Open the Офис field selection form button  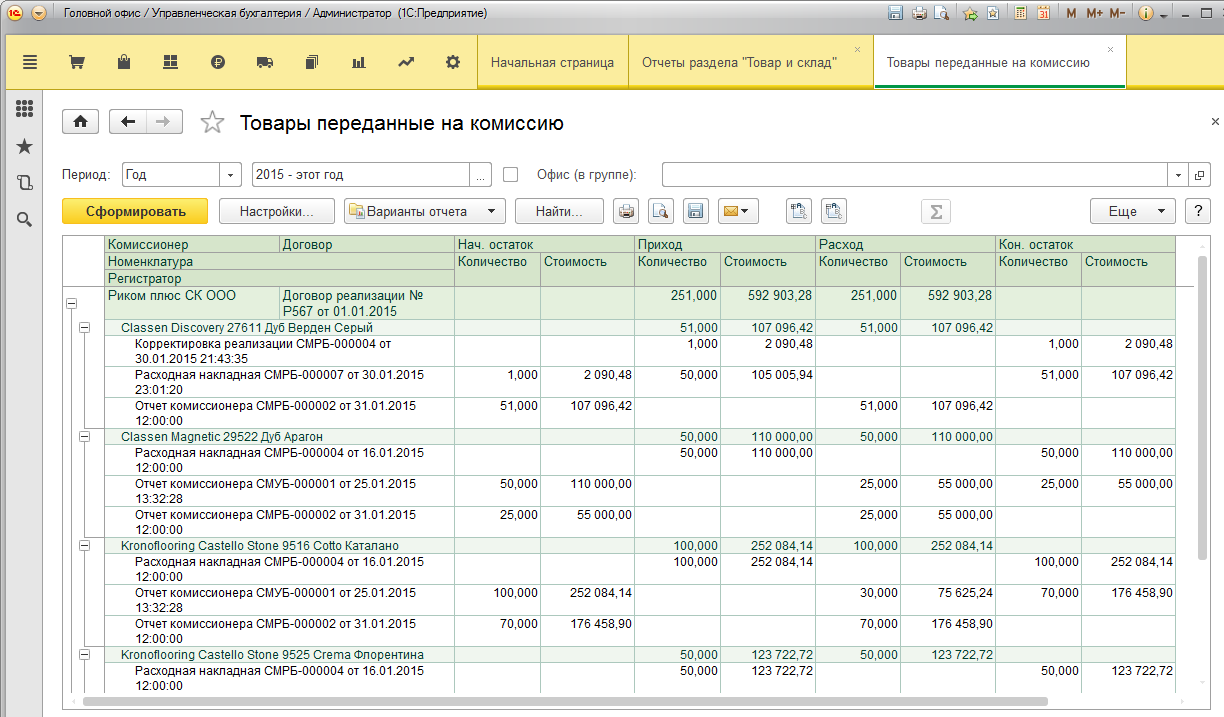coord(1199,174)
